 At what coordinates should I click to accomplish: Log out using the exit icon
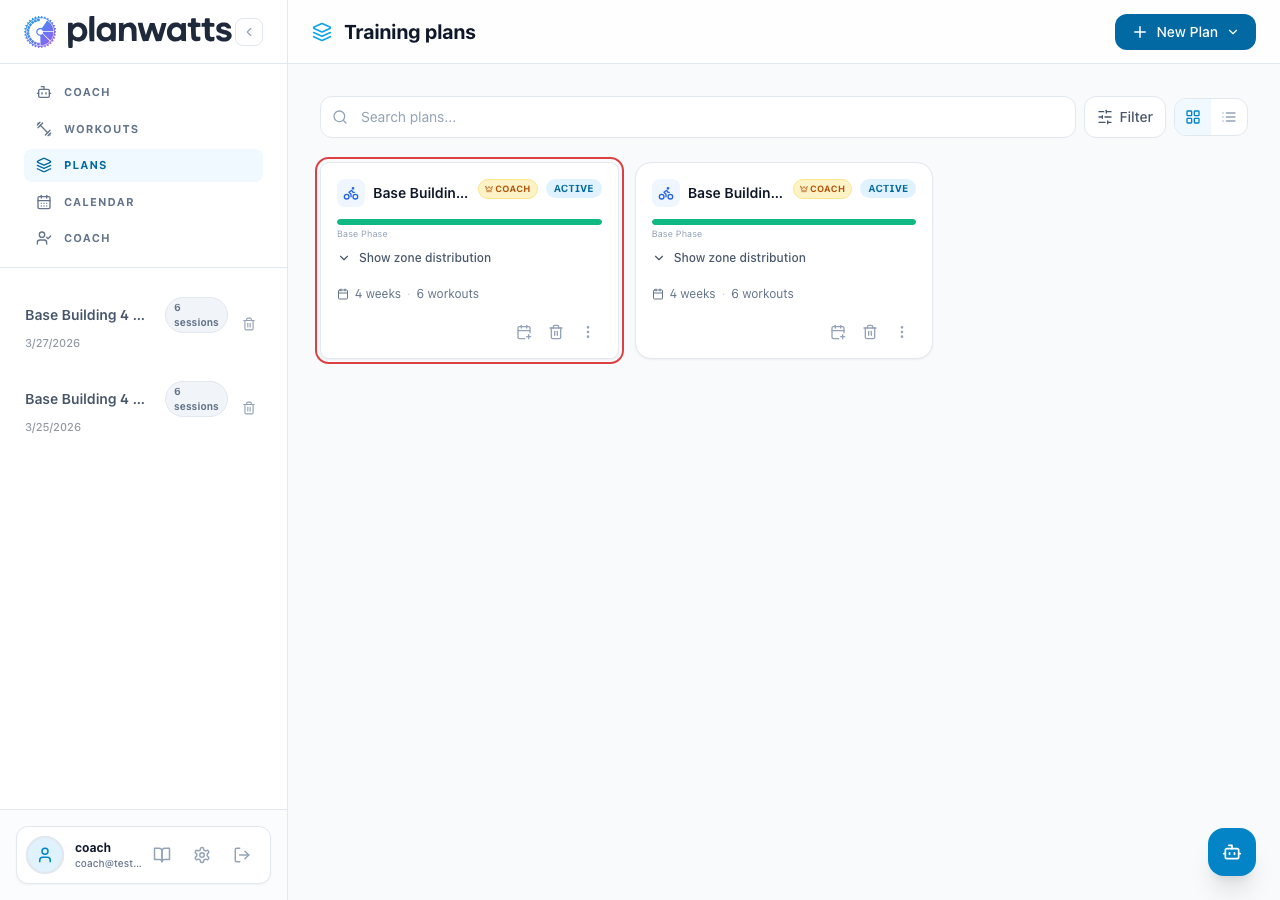click(x=242, y=855)
